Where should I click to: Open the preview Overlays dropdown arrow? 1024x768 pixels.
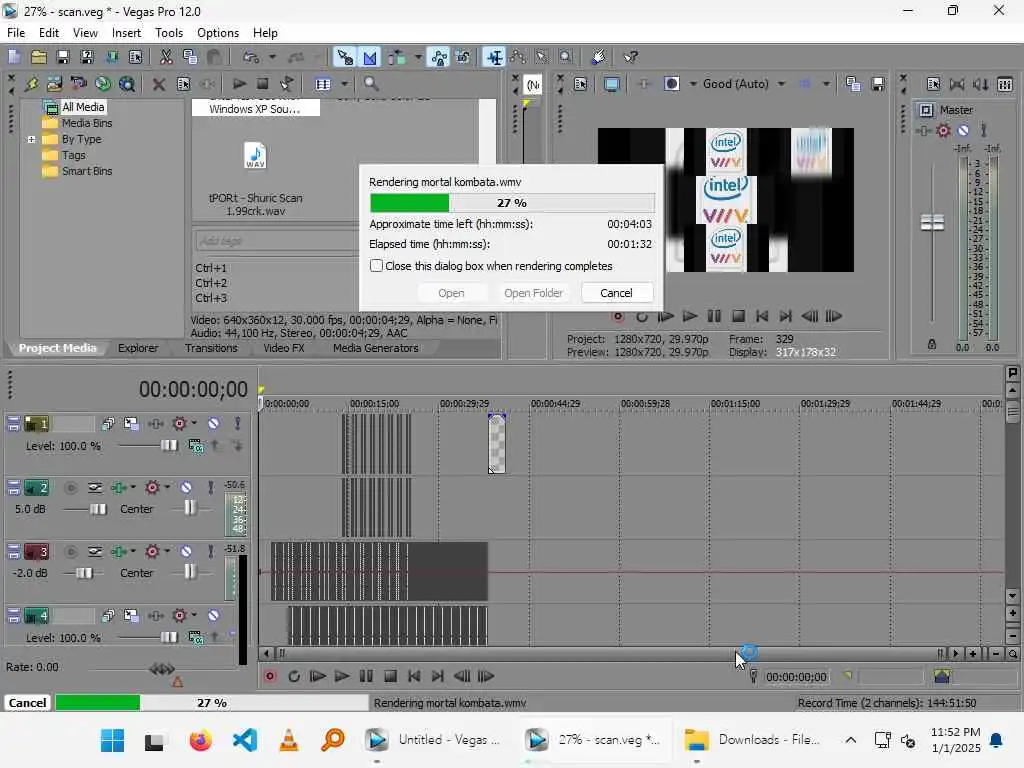[x=825, y=84]
